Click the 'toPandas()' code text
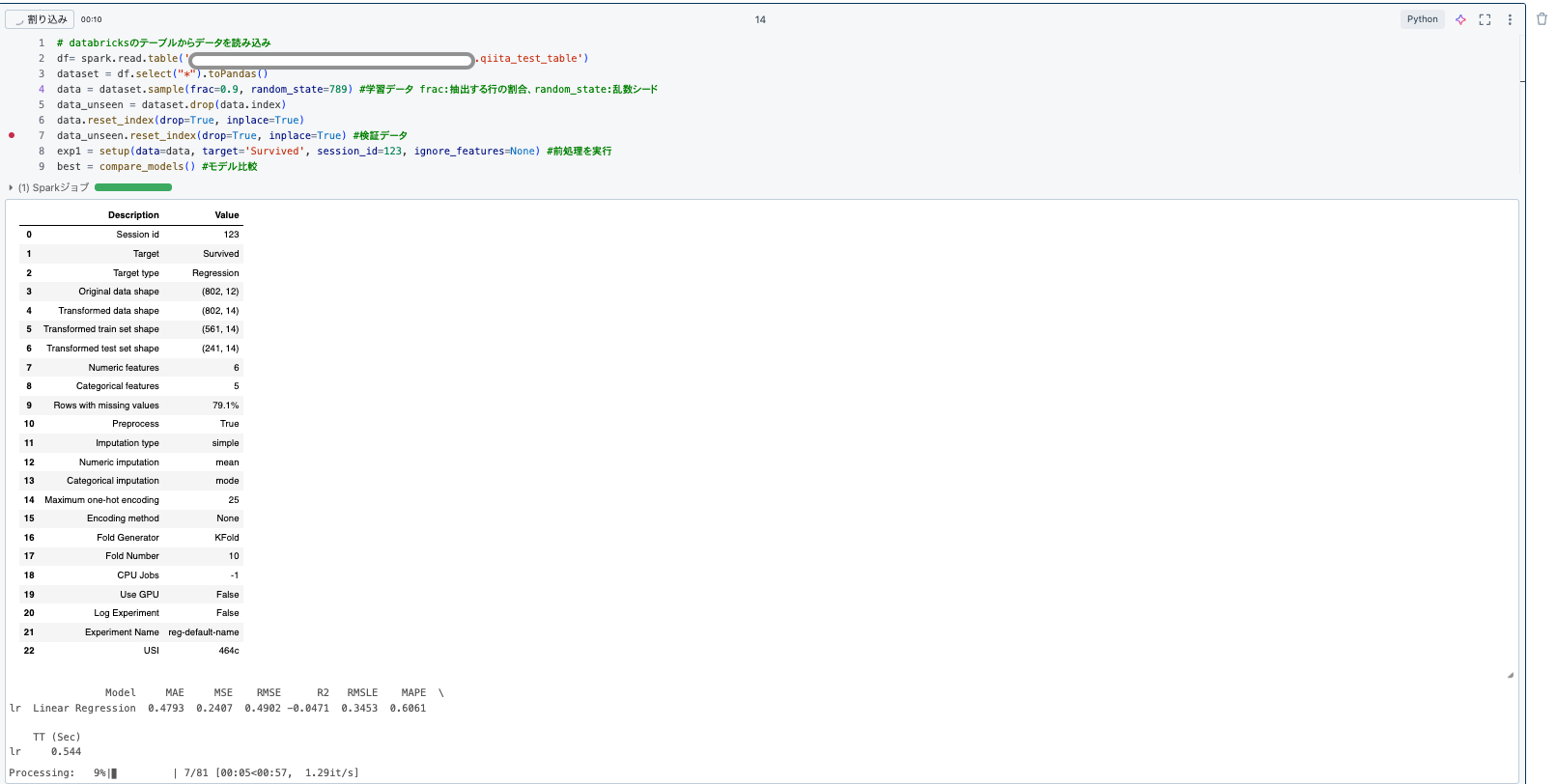The height and width of the screenshot is (784, 1557). (x=238, y=73)
